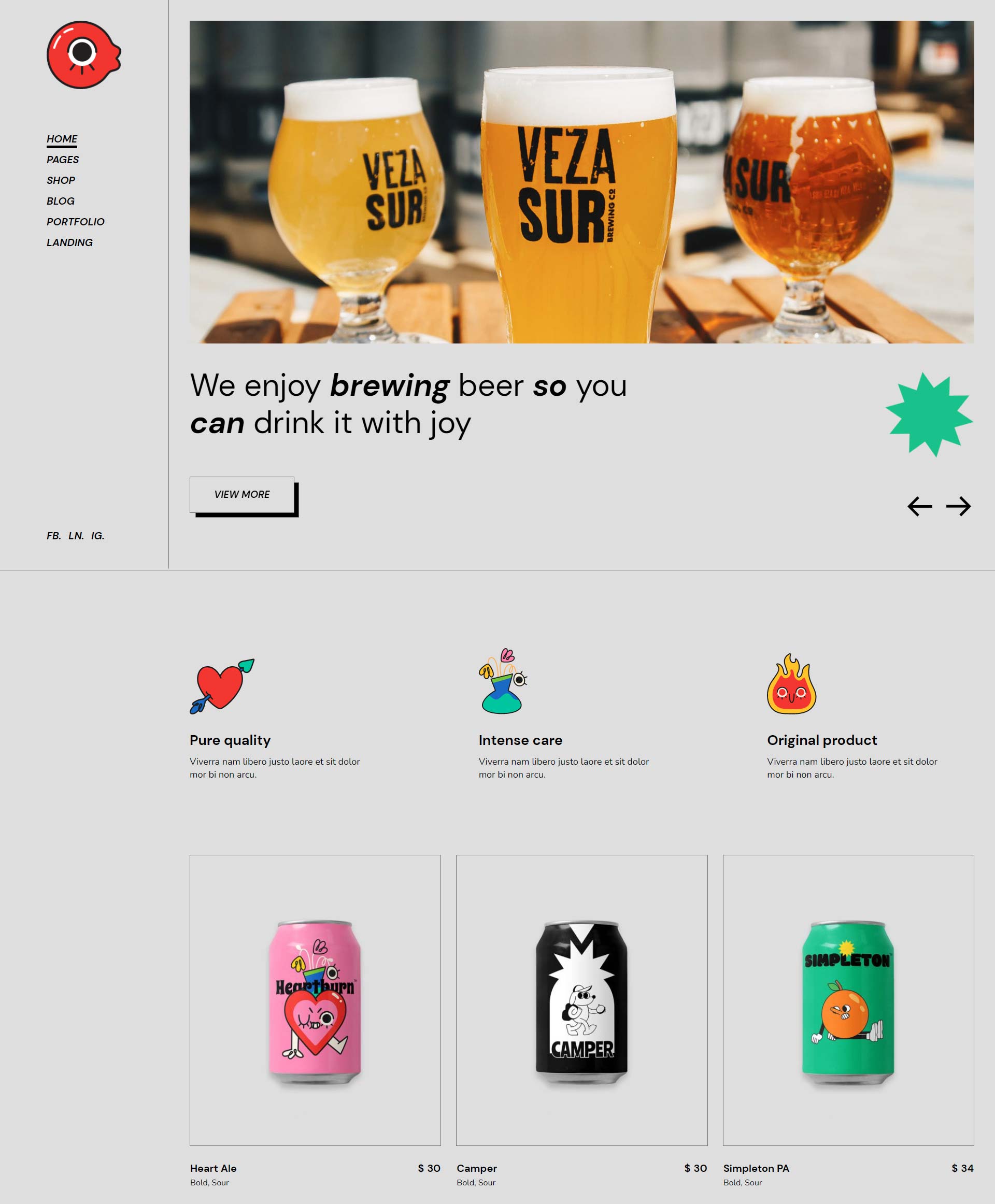Viewport: 995px width, 1204px height.
Task: Click the heart with arrow icon
Action: (222, 686)
